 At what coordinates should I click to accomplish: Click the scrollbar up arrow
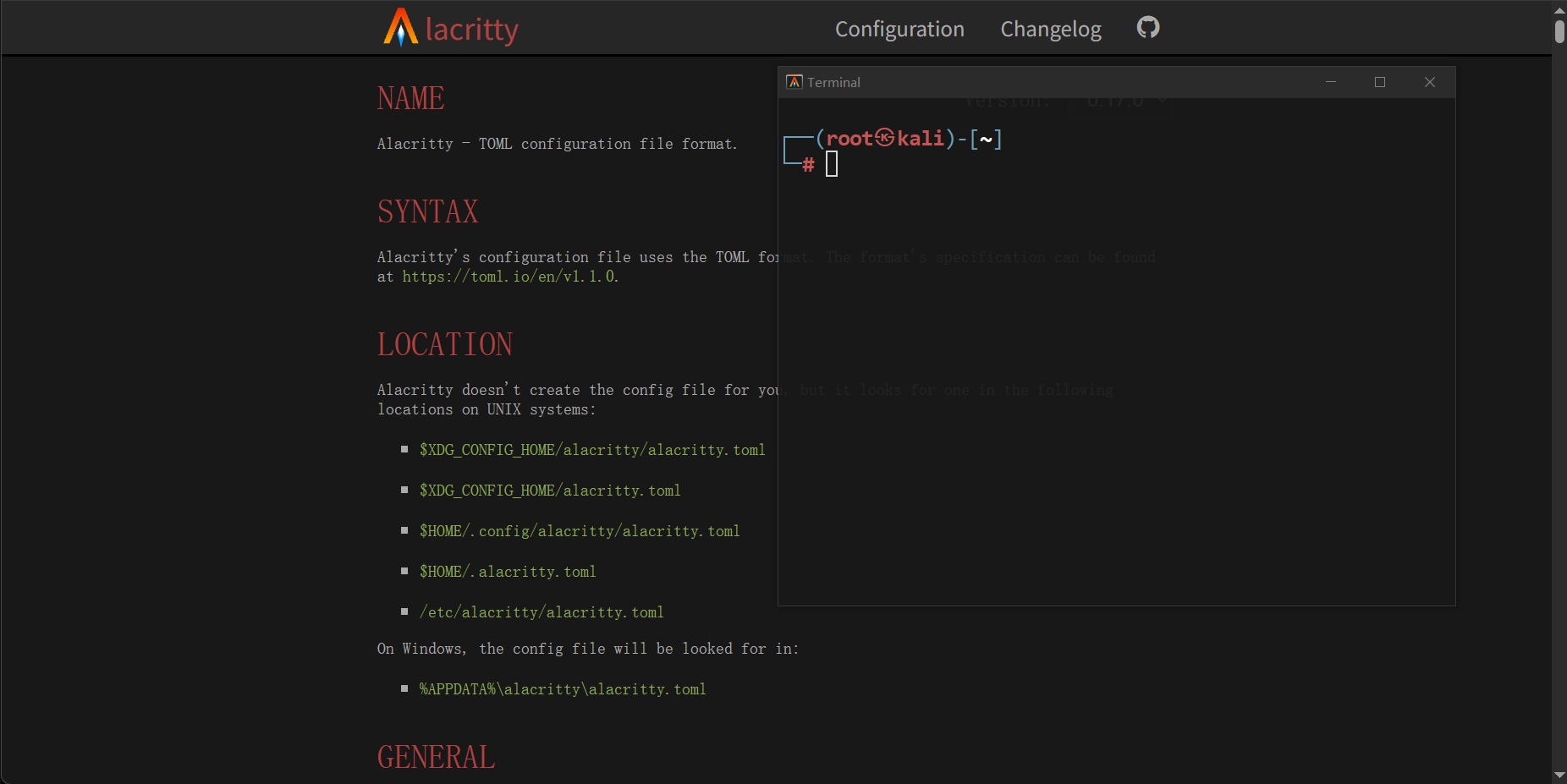coord(1559,9)
